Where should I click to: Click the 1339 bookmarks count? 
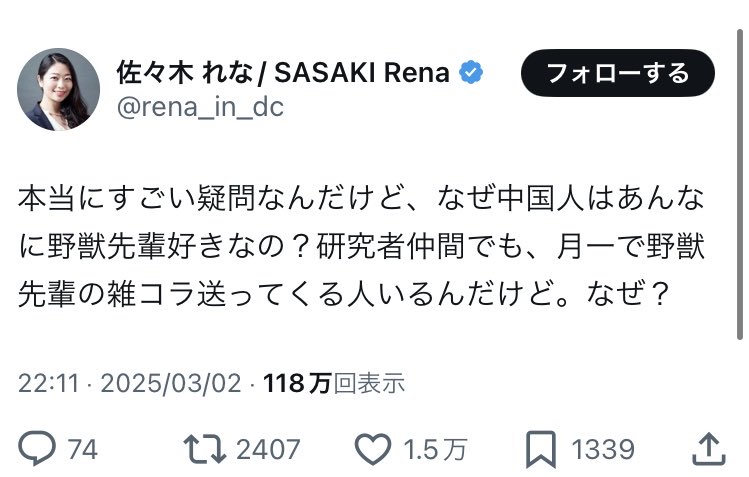[604, 449]
